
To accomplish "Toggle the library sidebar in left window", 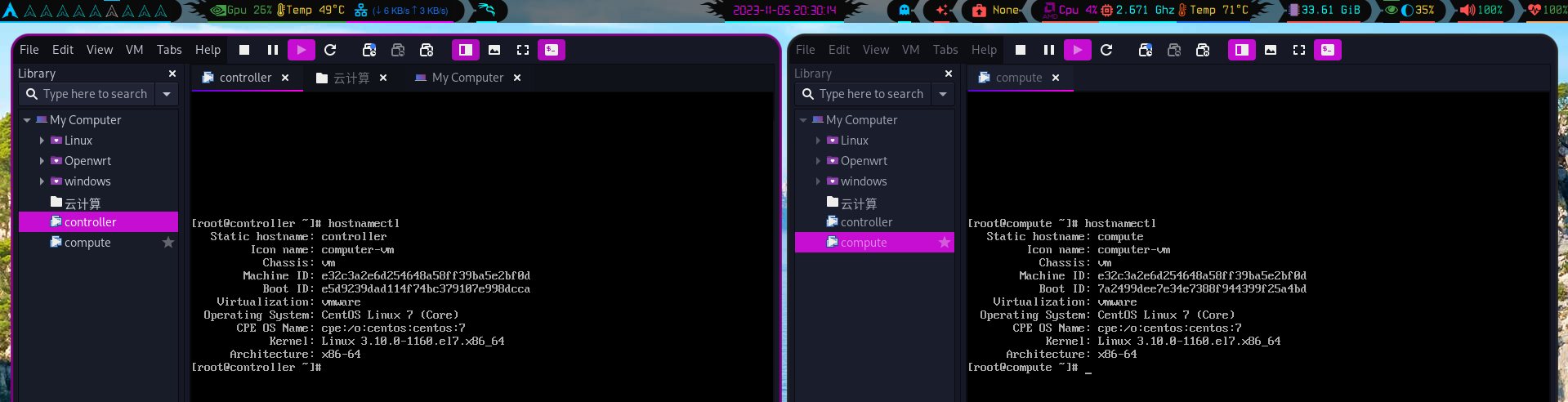I will [x=466, y=50].
